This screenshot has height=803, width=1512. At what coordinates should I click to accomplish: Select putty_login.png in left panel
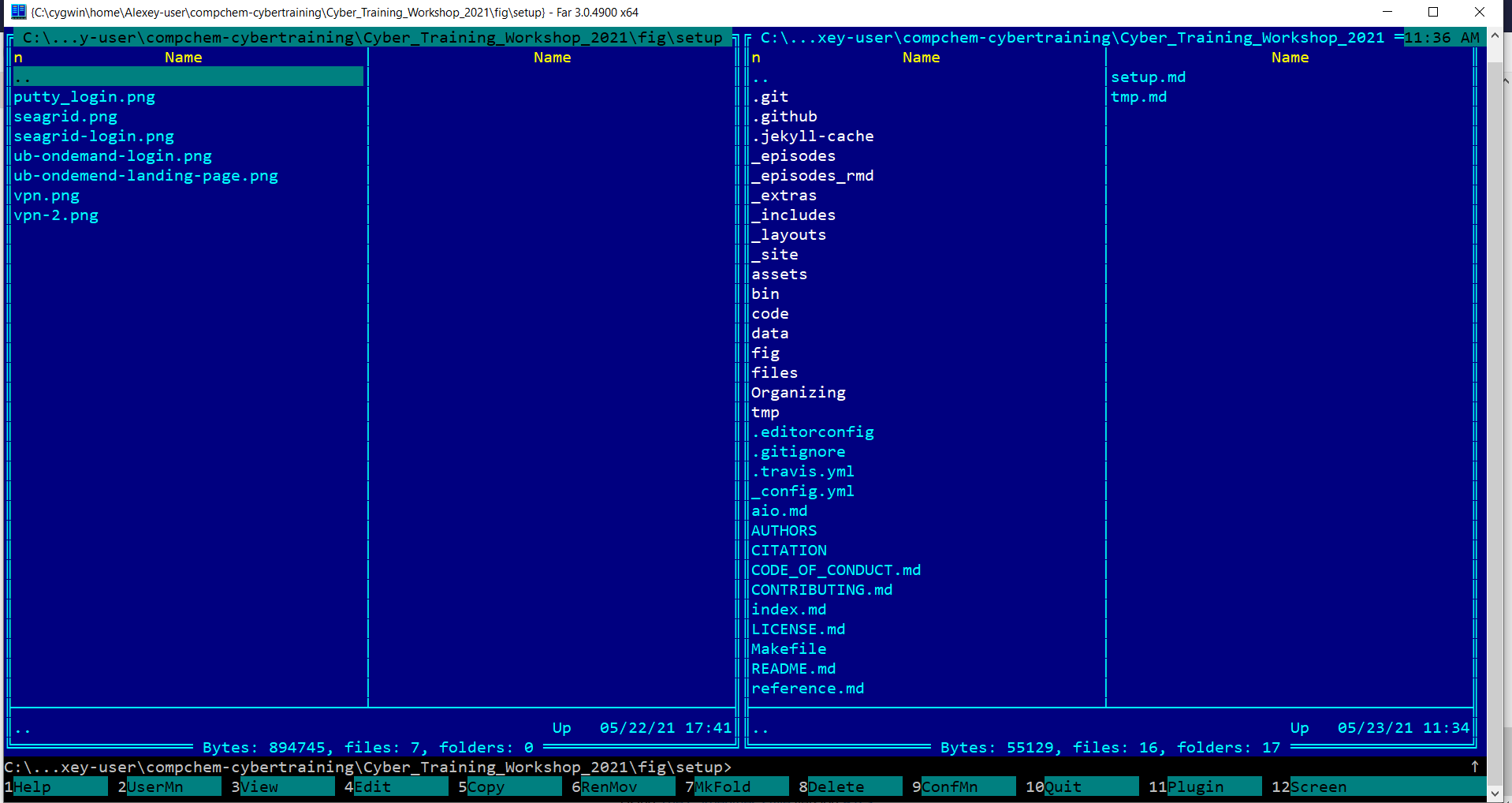(x=84, y=97)
